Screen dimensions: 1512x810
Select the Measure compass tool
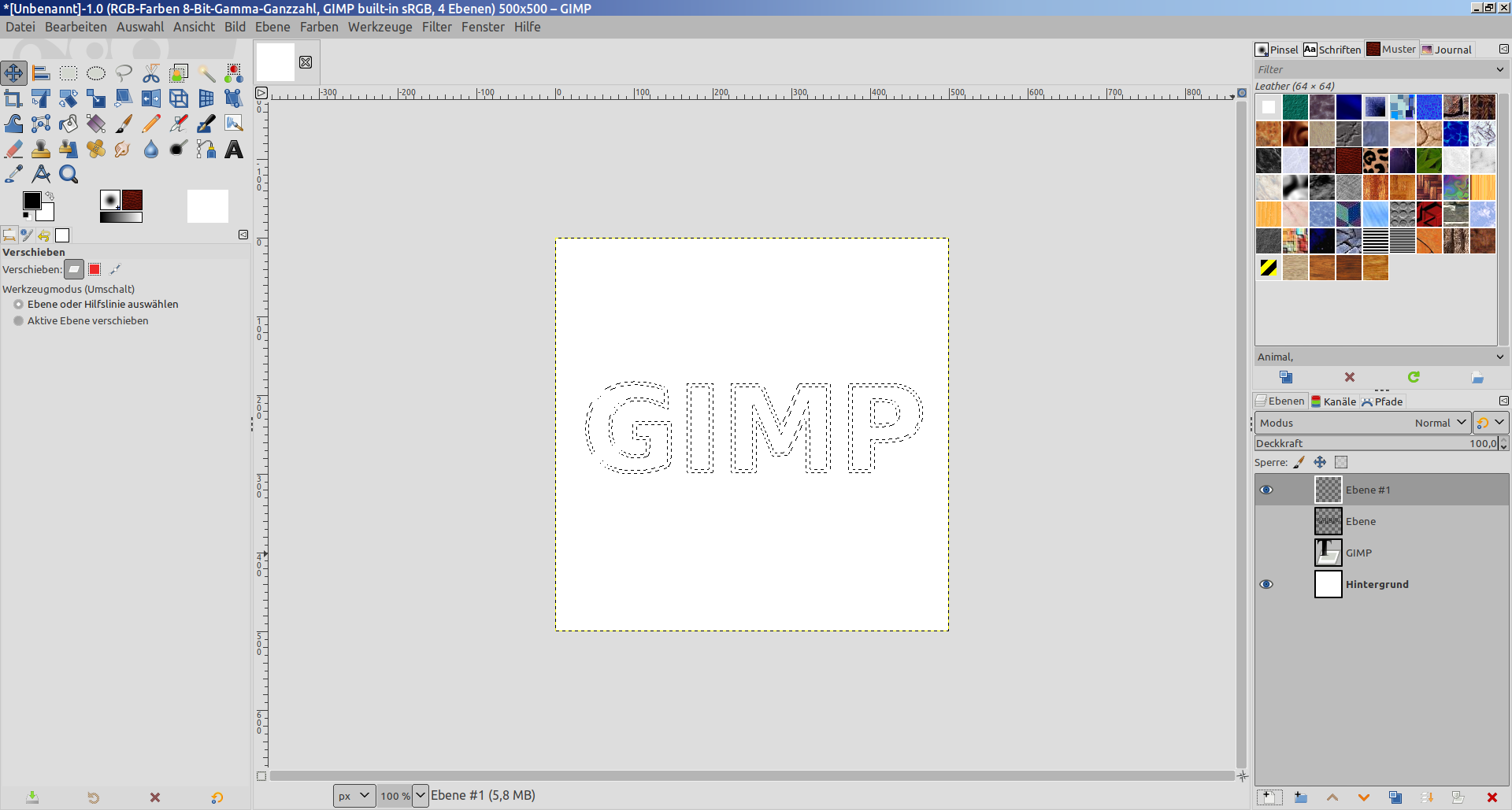click(41, 174)
